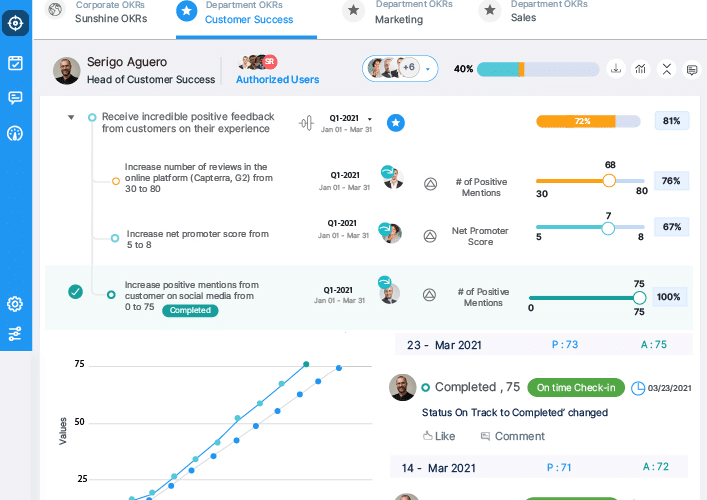Open the dashboard gauge sidebar icon
This screenshot has height=500, width=707.
point(15,133)
